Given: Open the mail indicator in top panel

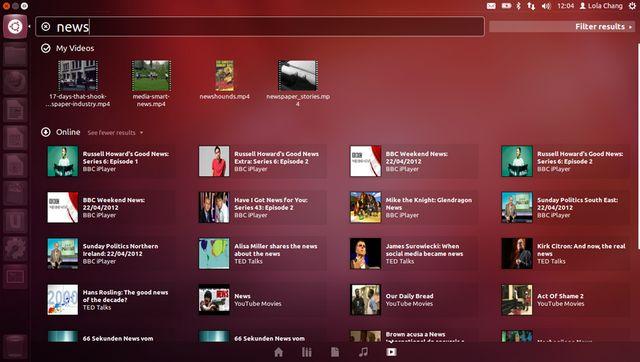Looking at the screenshot, I should tap(491, 6).
